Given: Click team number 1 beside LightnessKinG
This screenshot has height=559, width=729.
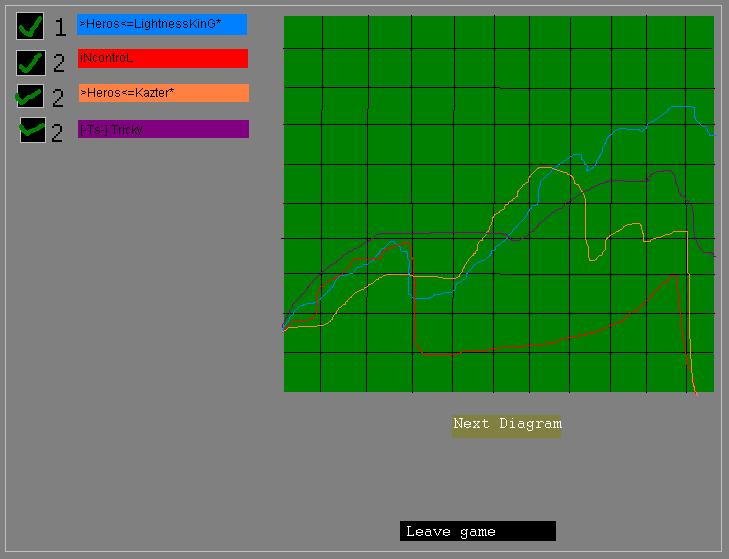Looking at the screenshot, I should tap(60, 27).
